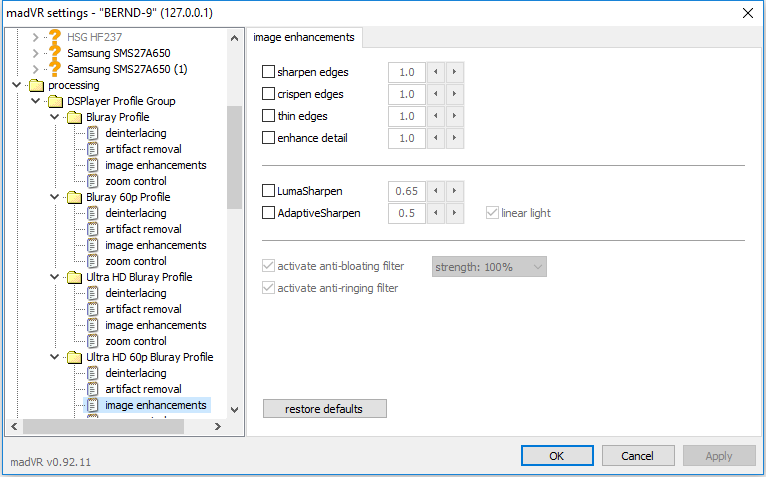Click tree horizontal scrollbar right arrow
The width and height of the screenshot is (766, 477).
(x=218, y=427)
